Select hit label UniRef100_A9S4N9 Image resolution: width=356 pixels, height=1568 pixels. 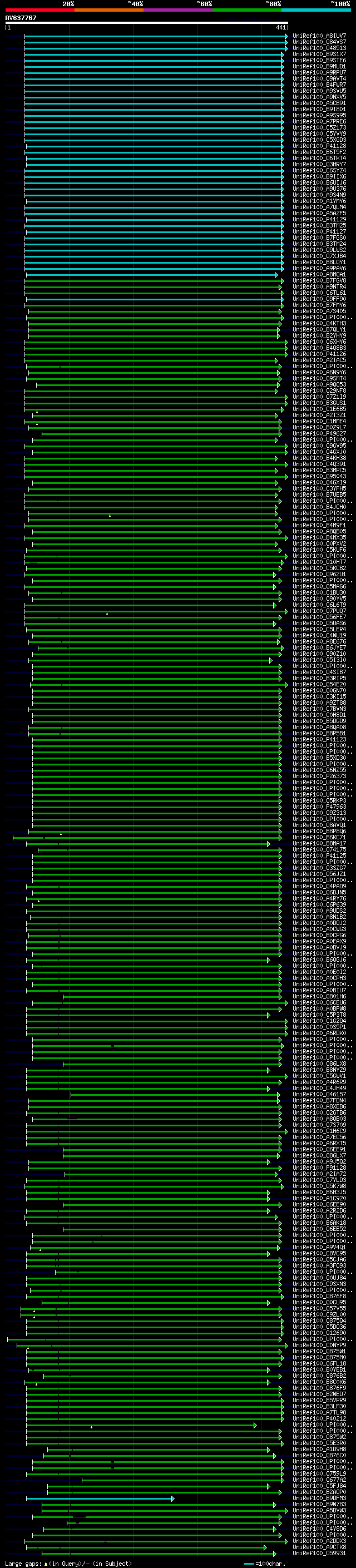[x=319, y=195]
